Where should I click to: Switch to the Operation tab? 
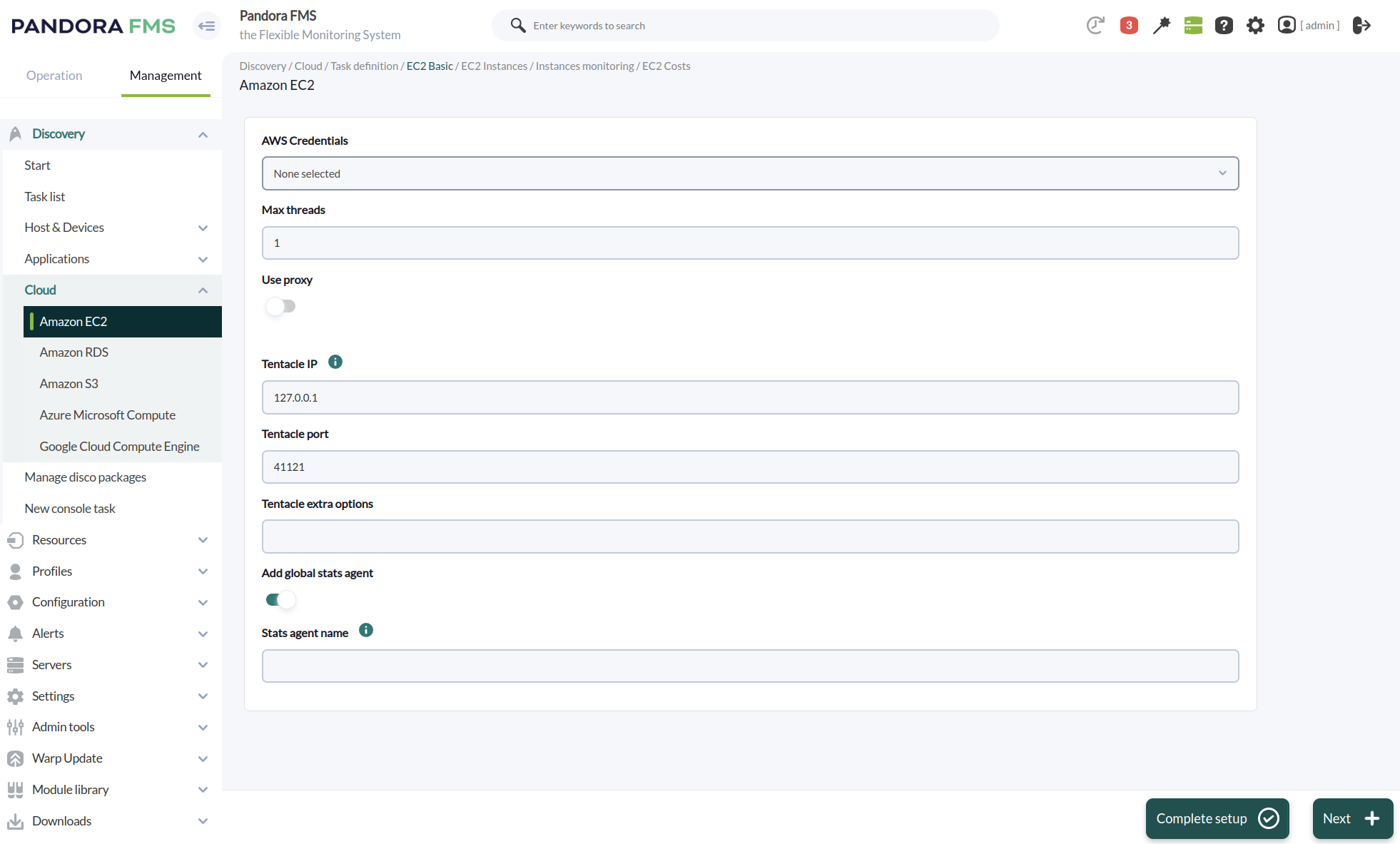[x=54, y=76]
